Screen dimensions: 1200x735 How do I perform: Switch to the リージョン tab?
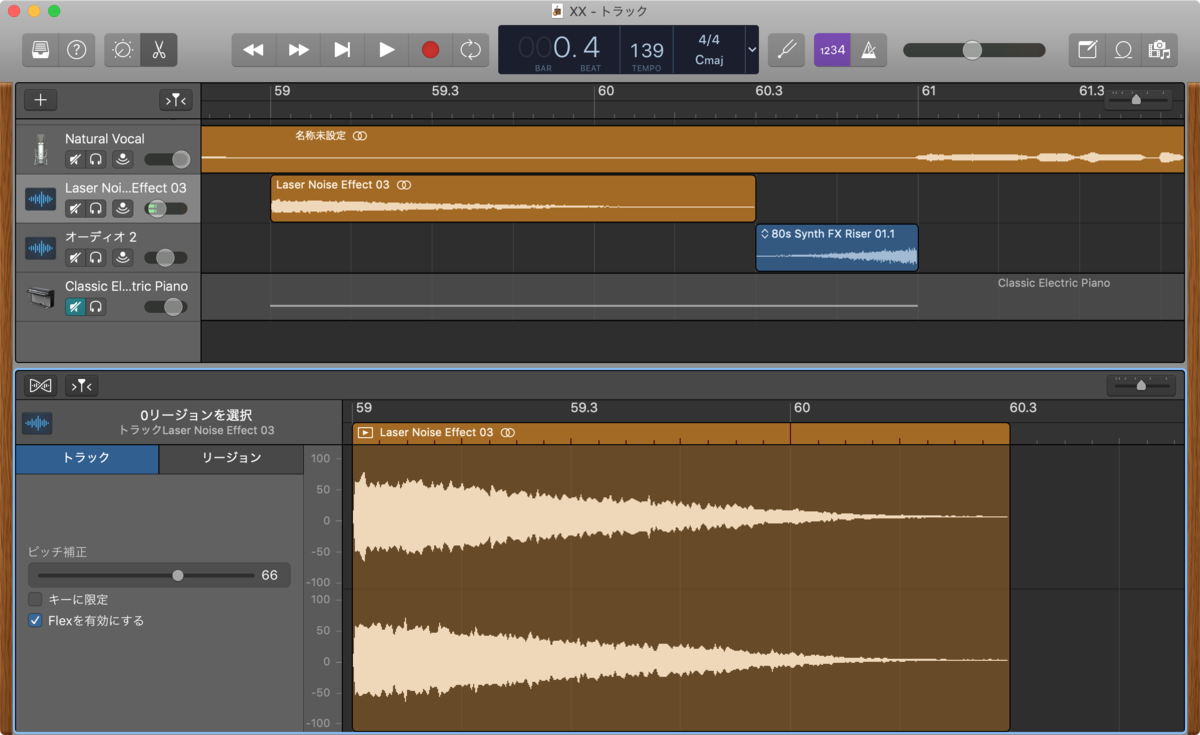point(231,458)
